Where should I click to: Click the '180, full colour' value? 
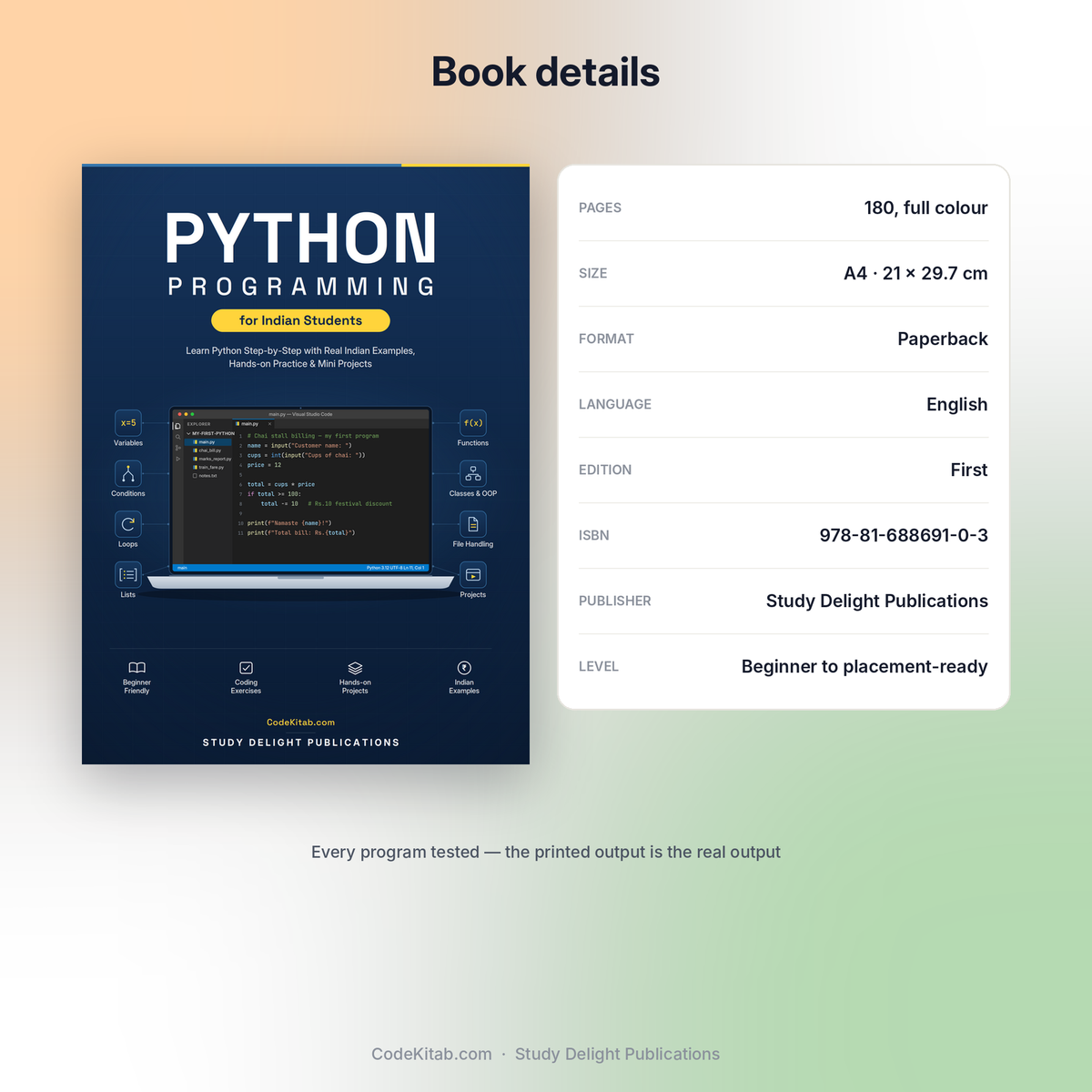(925, 207)
